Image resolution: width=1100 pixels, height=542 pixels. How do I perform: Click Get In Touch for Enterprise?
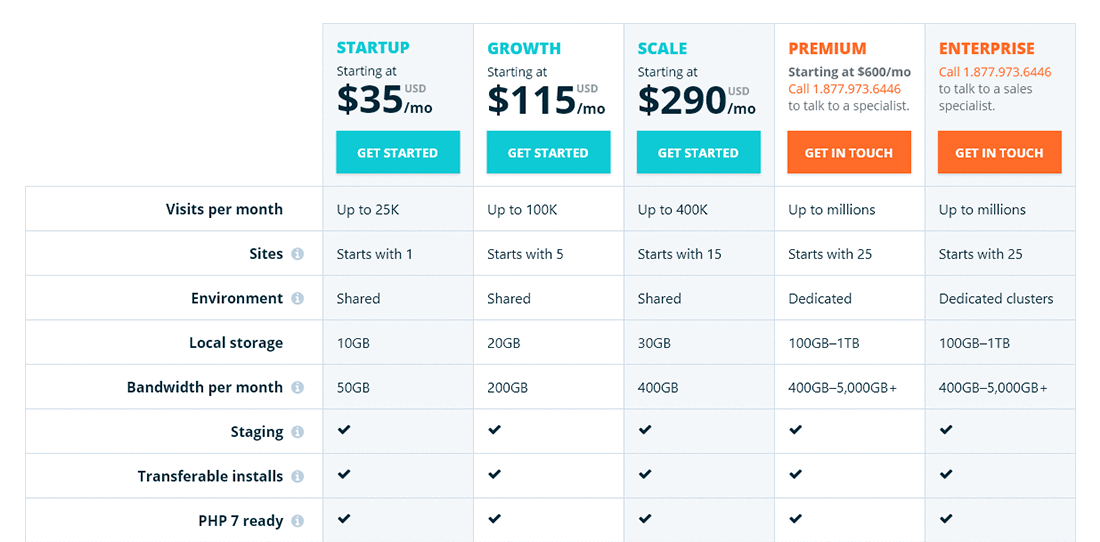1000,152
